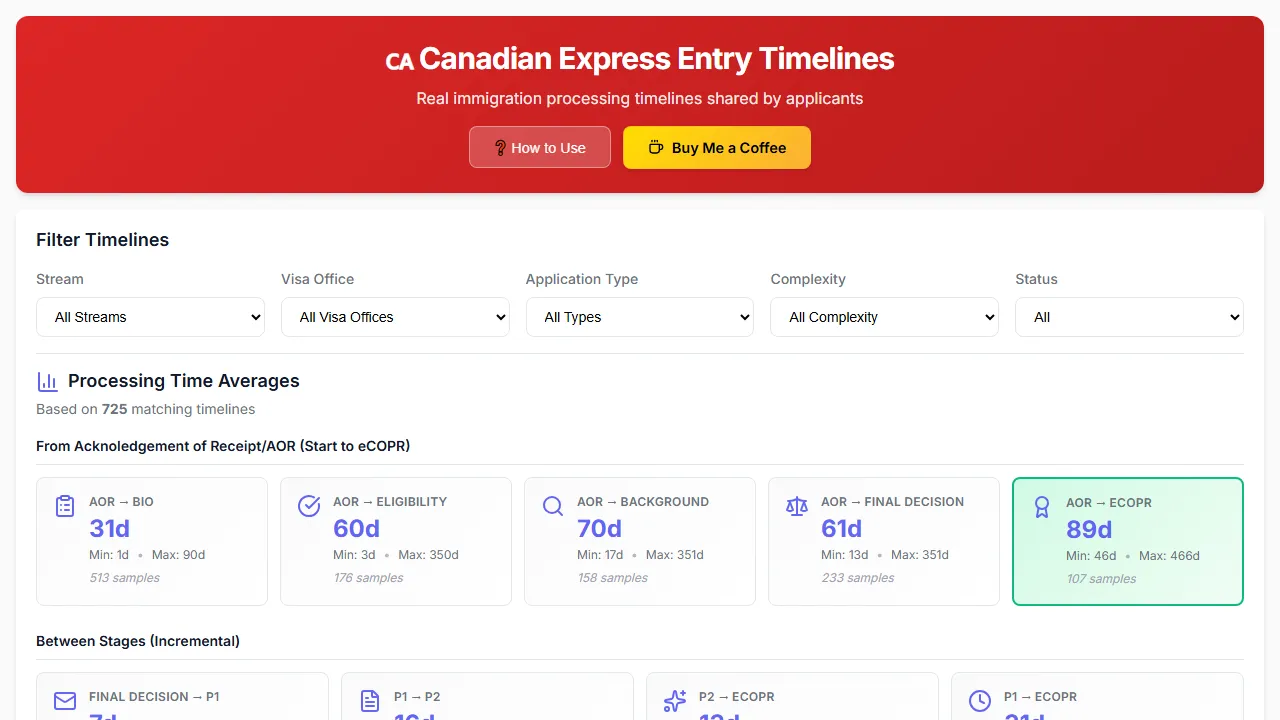This screenshot has height=720, width=1280.
Task: Click the How to Use button
Action: pos(540,147)
